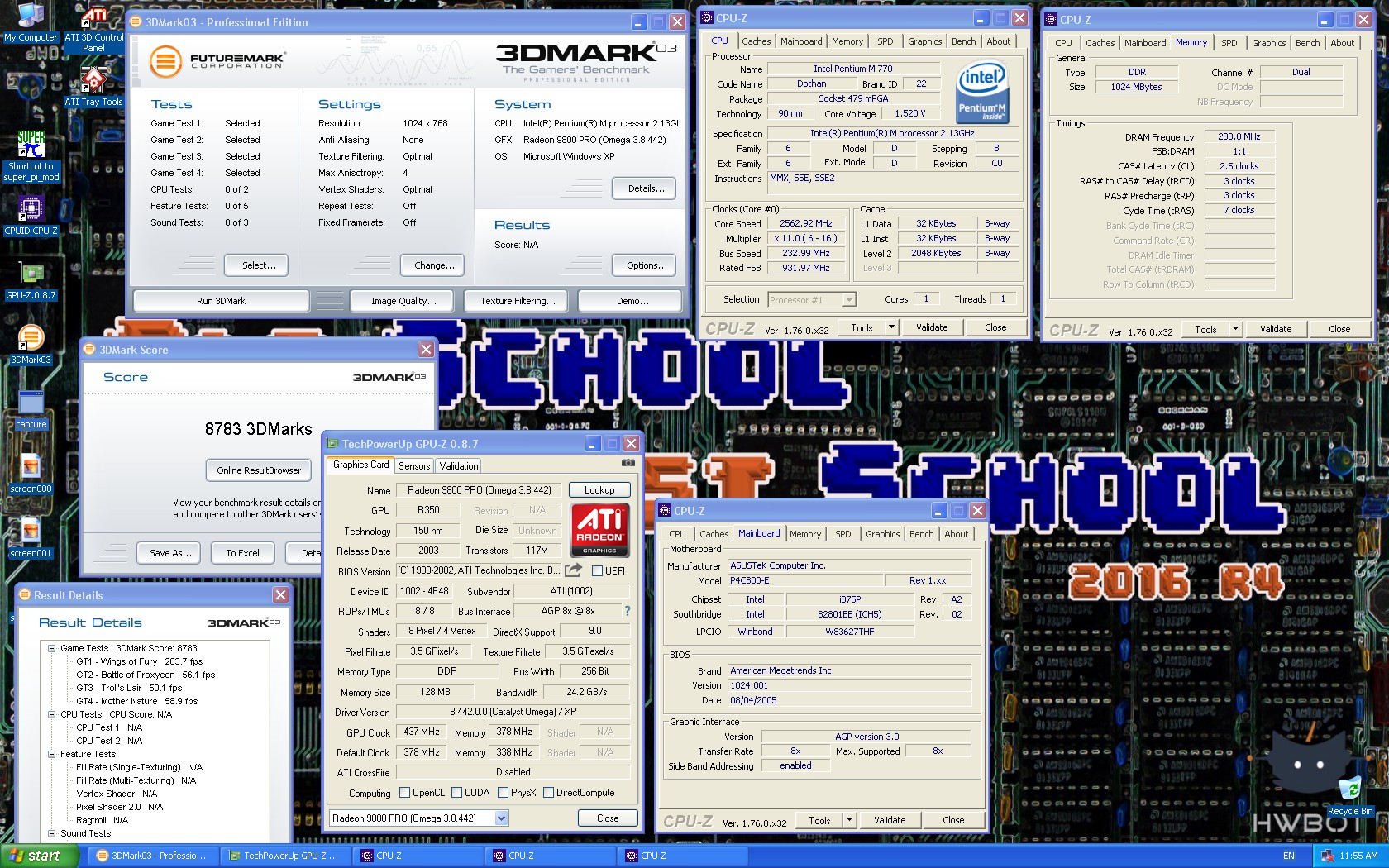Toggle the PhysX checkbox
1389x868 pixels.
(503, 793)
